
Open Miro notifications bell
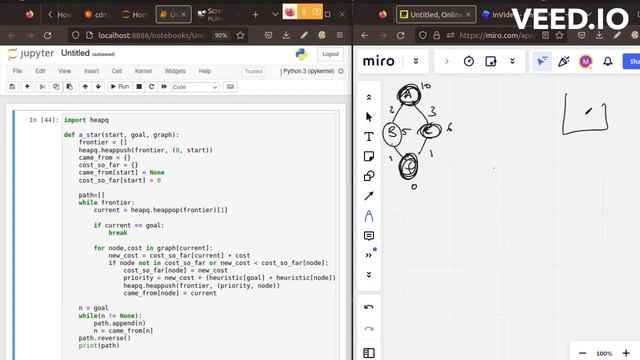[x=608, y=61]
